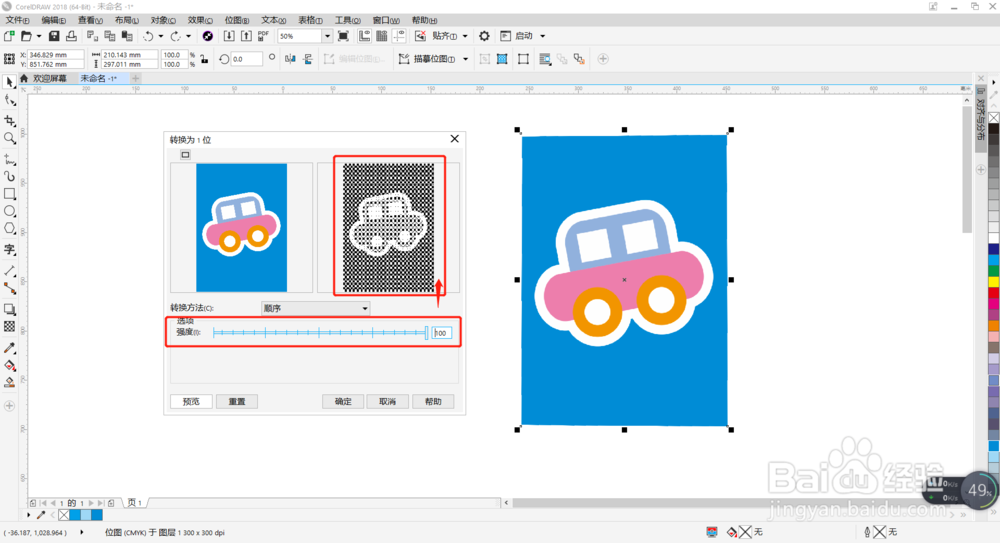1000x543 pixels.
Task: Activate the Text (字) tool
Action: pos(10,249)
